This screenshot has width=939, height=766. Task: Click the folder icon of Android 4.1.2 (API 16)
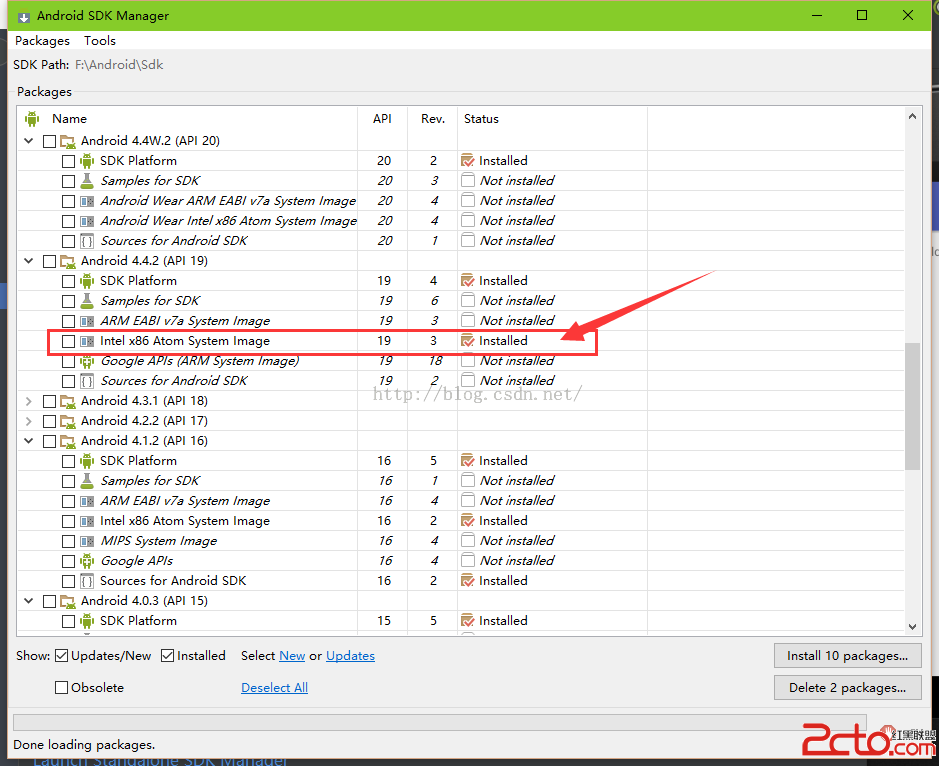[68, 441]
